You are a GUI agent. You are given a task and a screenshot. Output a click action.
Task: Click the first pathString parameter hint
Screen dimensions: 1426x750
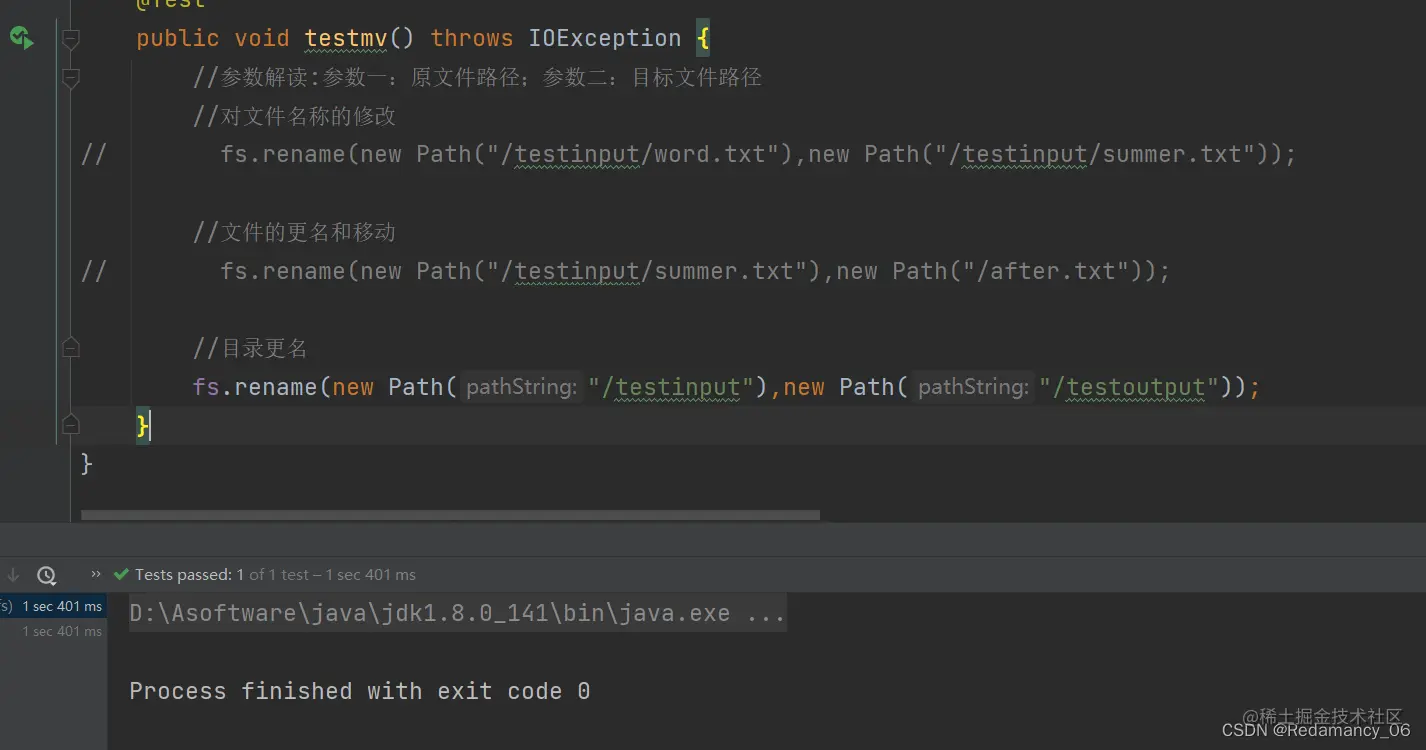(x=522, y=387)
